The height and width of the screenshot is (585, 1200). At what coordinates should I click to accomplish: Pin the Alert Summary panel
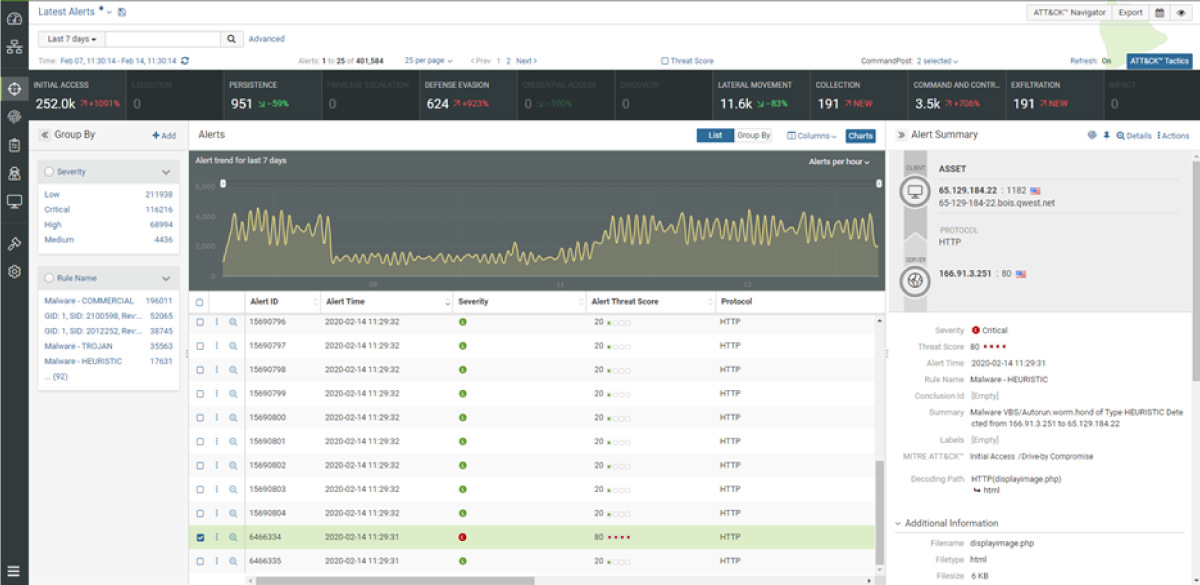1106,135
